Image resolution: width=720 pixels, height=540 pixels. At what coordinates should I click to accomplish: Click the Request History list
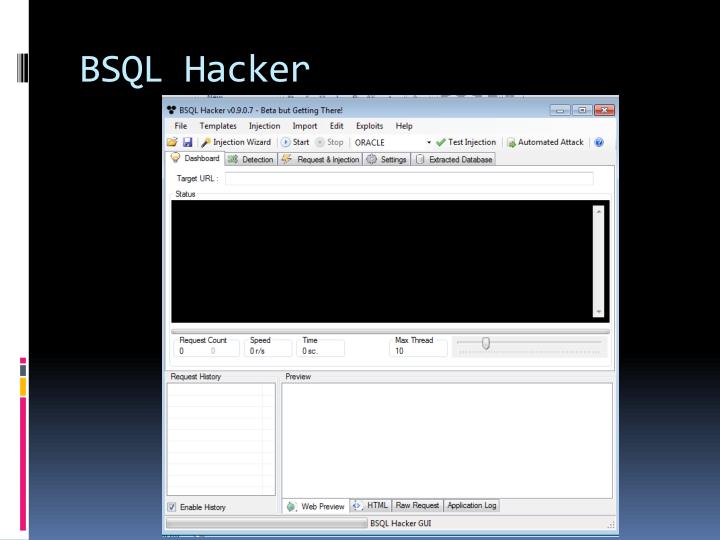click(221, 439)
